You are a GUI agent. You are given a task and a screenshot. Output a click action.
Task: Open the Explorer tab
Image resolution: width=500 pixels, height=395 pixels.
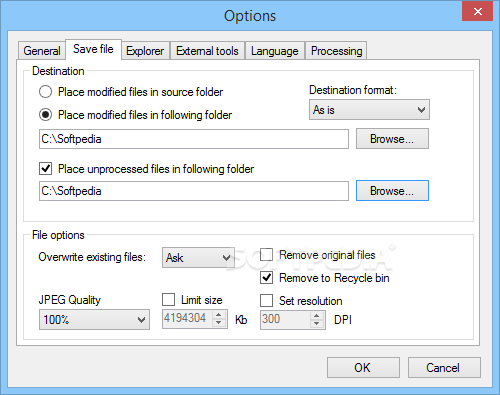[x=145, y=51]
